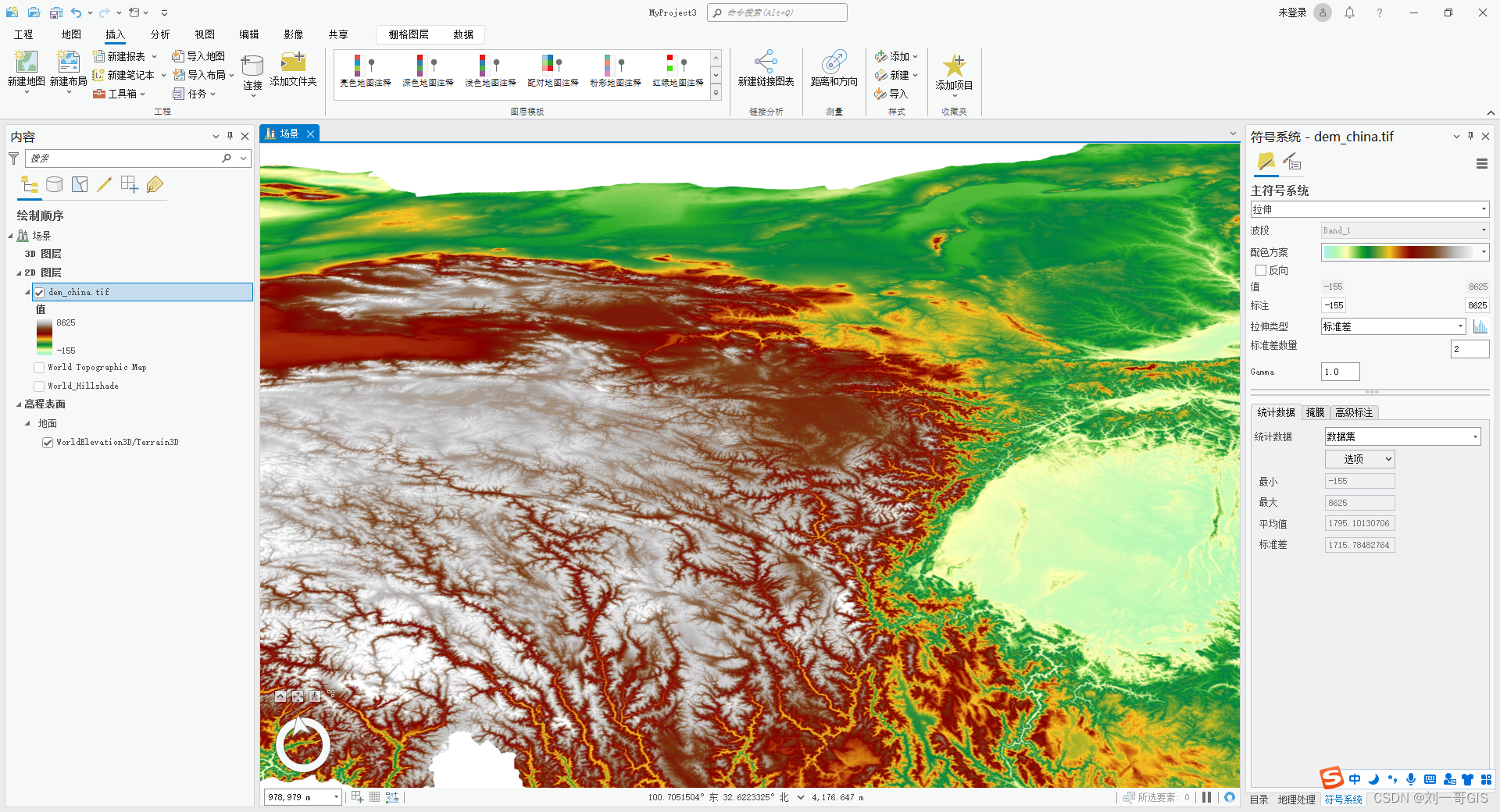
Task: Click 新建报表 button
Action: pyautogui.click(x=125, y=56)
